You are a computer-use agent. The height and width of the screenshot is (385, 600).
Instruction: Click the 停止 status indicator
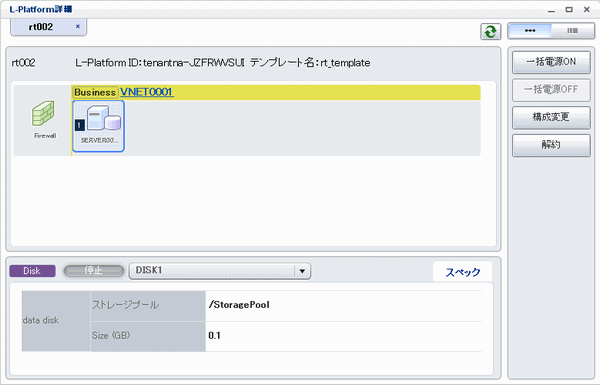[x=94, y=271]
